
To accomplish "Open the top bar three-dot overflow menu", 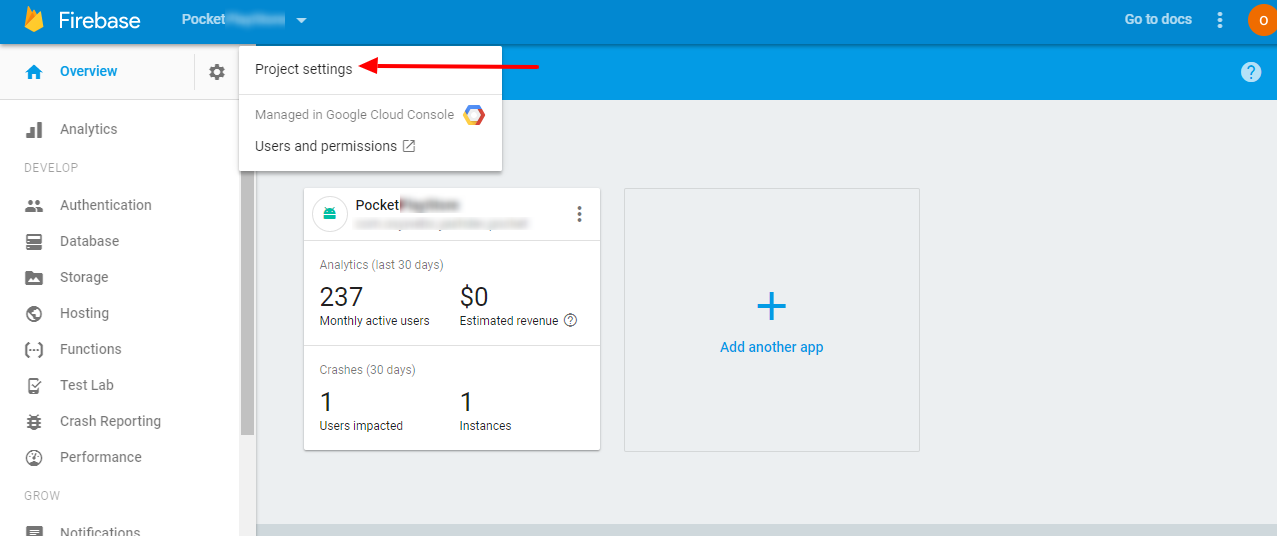I will coord(1219,20).
